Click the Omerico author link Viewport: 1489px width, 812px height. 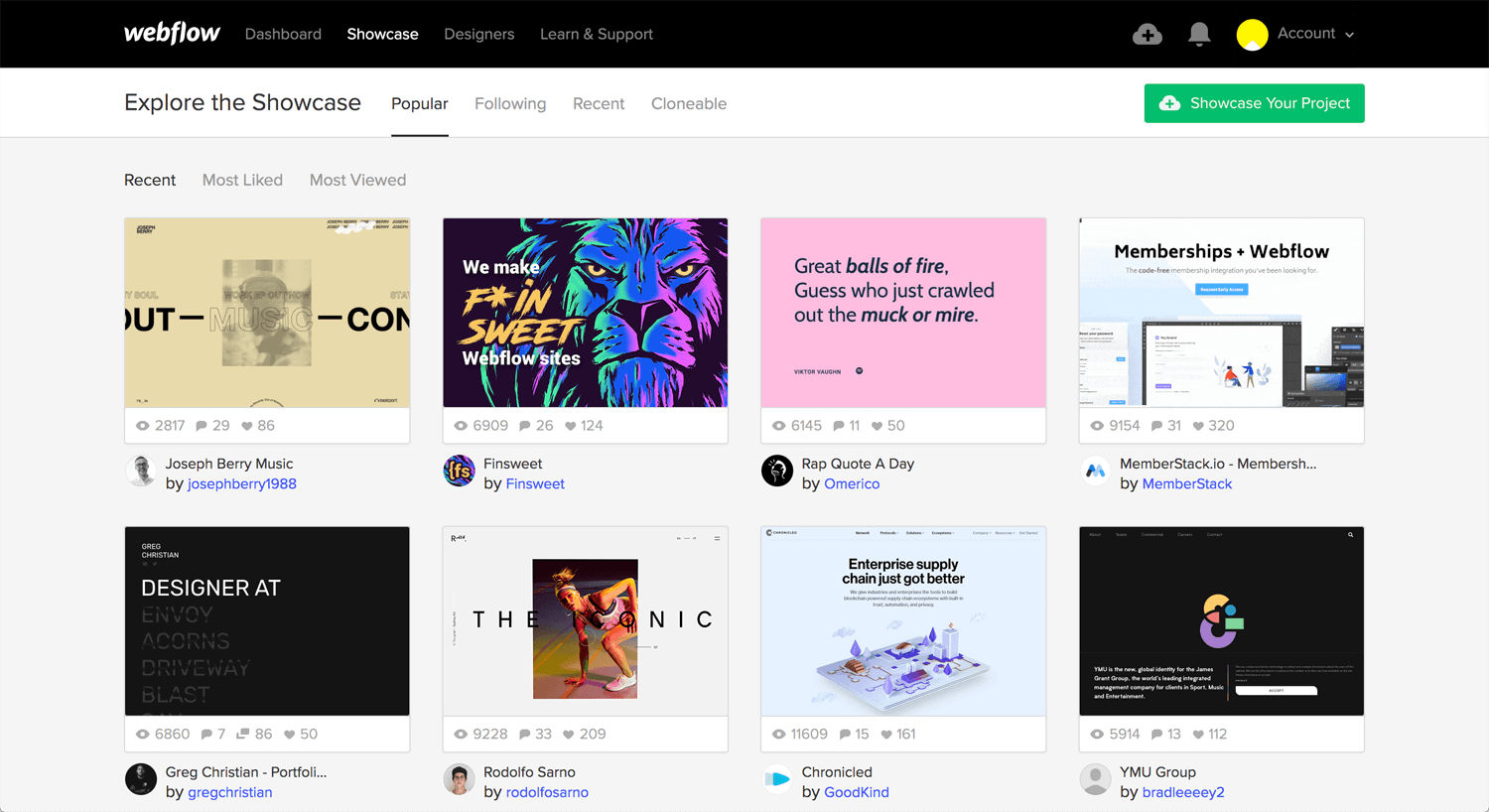[x=852, y=484]
